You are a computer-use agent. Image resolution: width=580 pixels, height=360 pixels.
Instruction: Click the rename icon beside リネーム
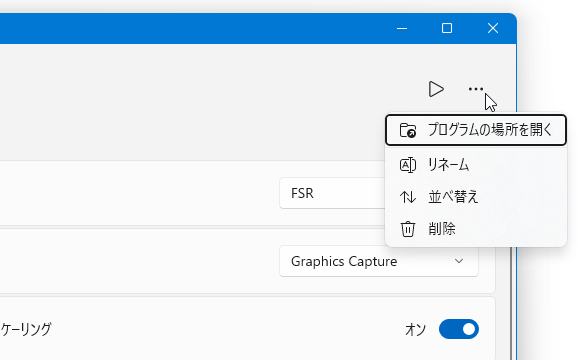(408, 165)
